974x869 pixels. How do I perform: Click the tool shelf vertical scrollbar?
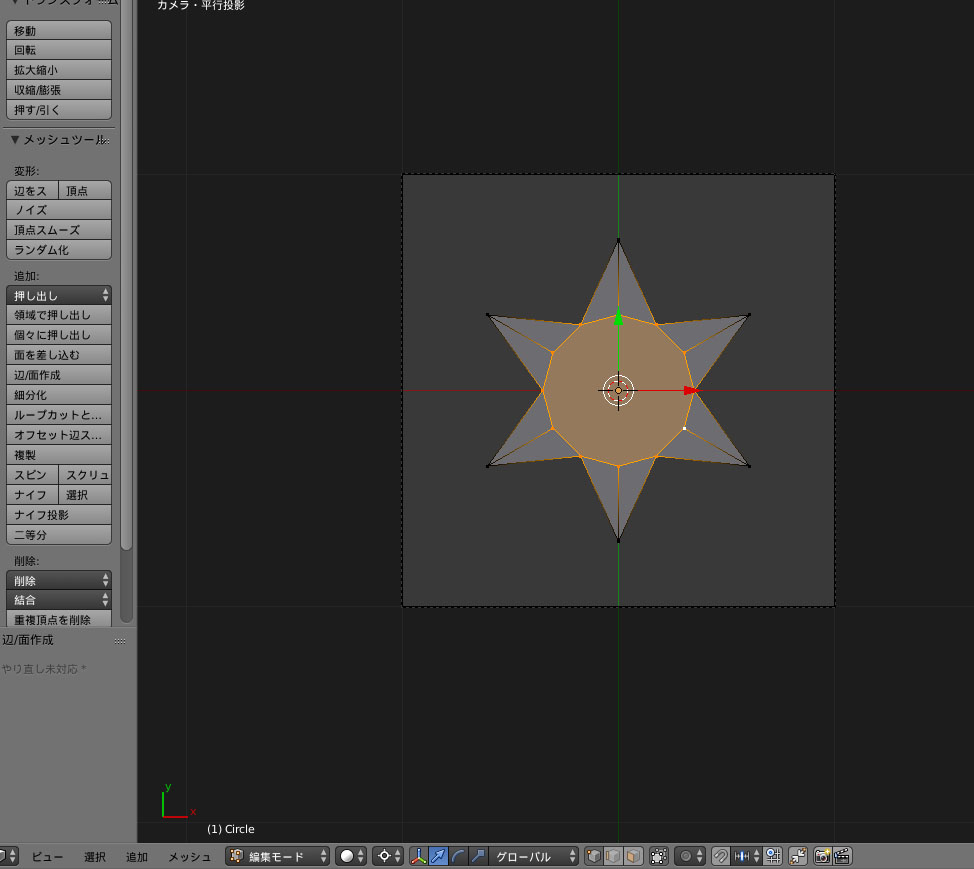coord(127,273)
